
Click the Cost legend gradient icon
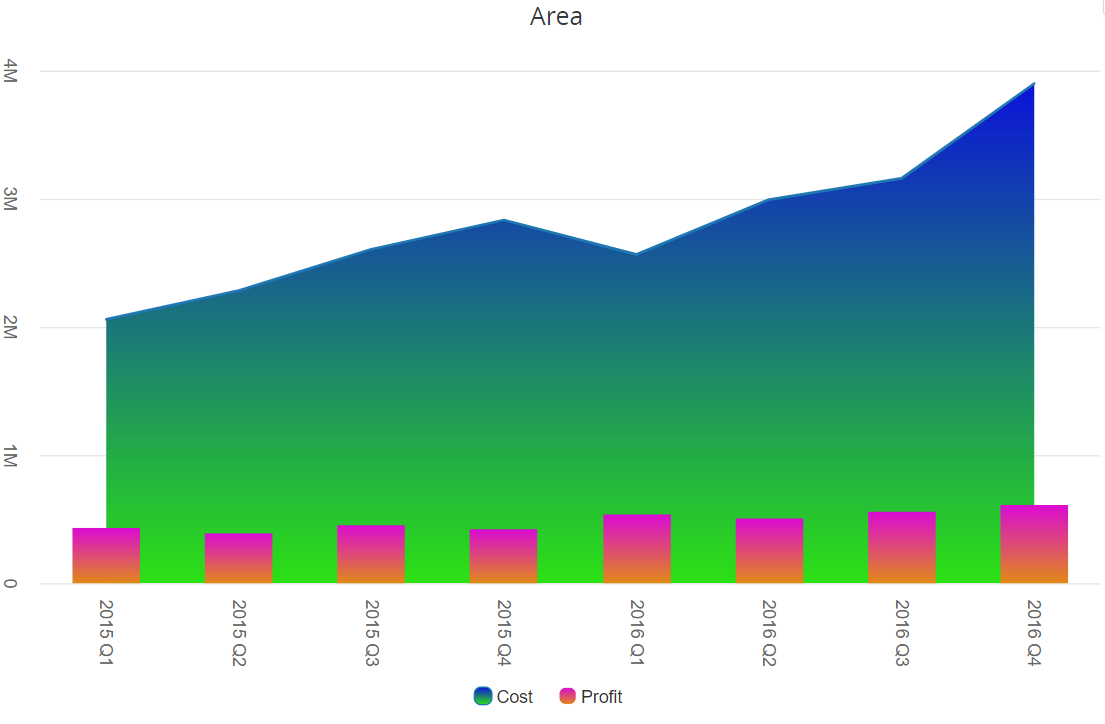pyautogui.click(x=483, y=697)
